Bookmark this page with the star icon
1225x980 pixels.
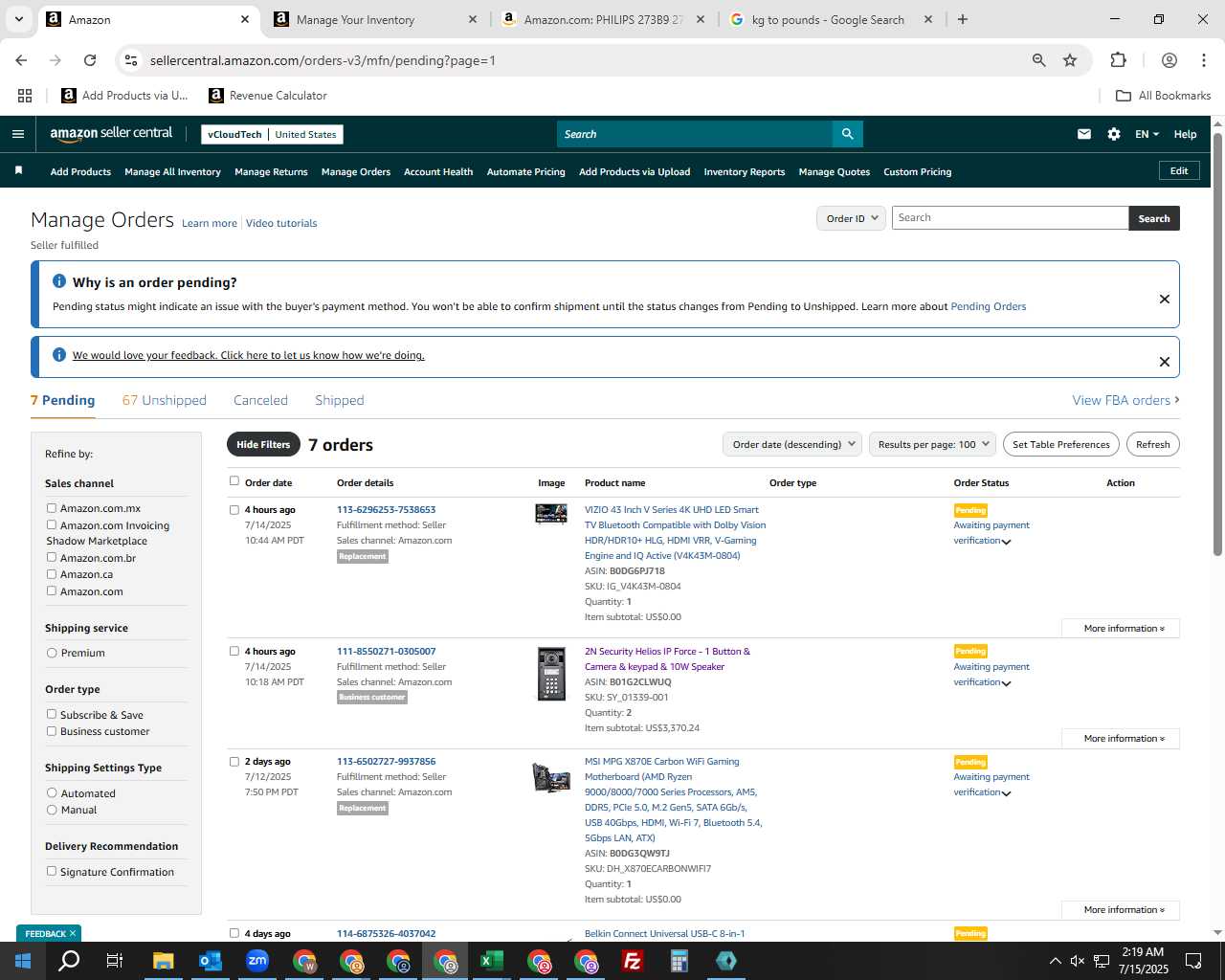[1070, 60]
